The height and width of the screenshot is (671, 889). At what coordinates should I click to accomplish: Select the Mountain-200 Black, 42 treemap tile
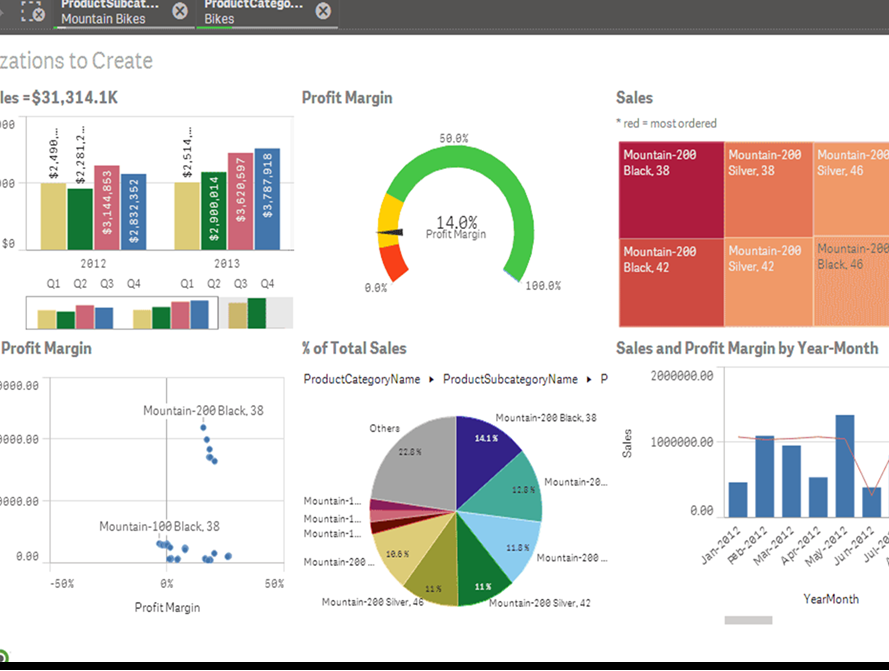[670, 283]
